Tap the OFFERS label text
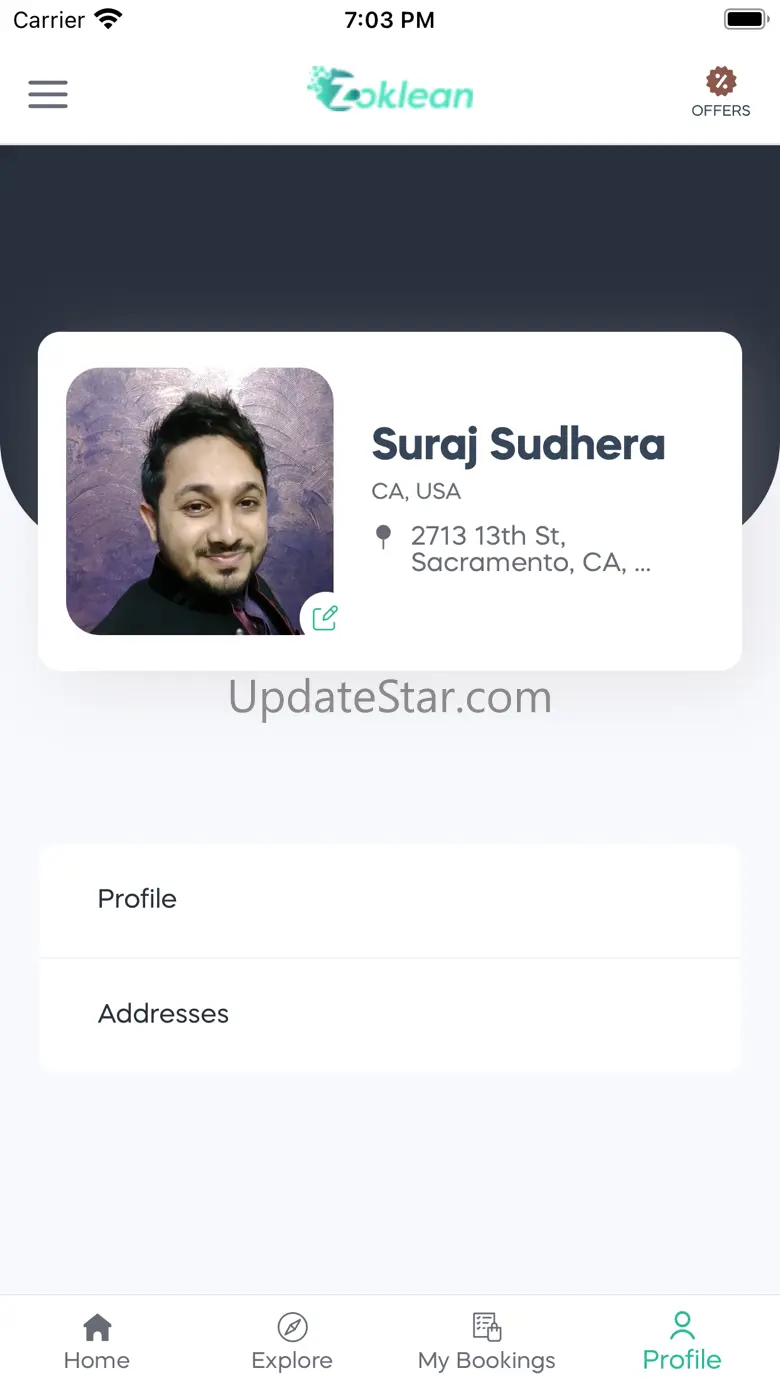Screen dimensions: 780x1387 click(721, 111)
